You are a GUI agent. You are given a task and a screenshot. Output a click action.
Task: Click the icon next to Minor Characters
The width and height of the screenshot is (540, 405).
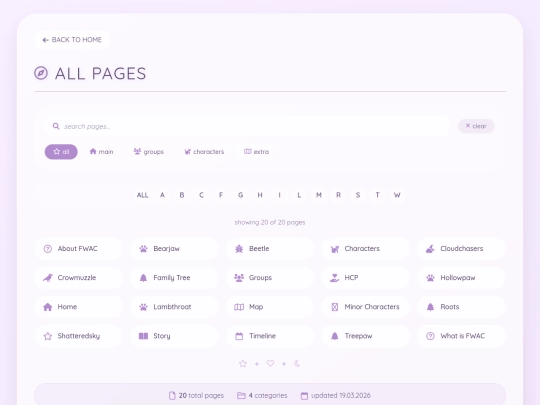coord(335,307)
